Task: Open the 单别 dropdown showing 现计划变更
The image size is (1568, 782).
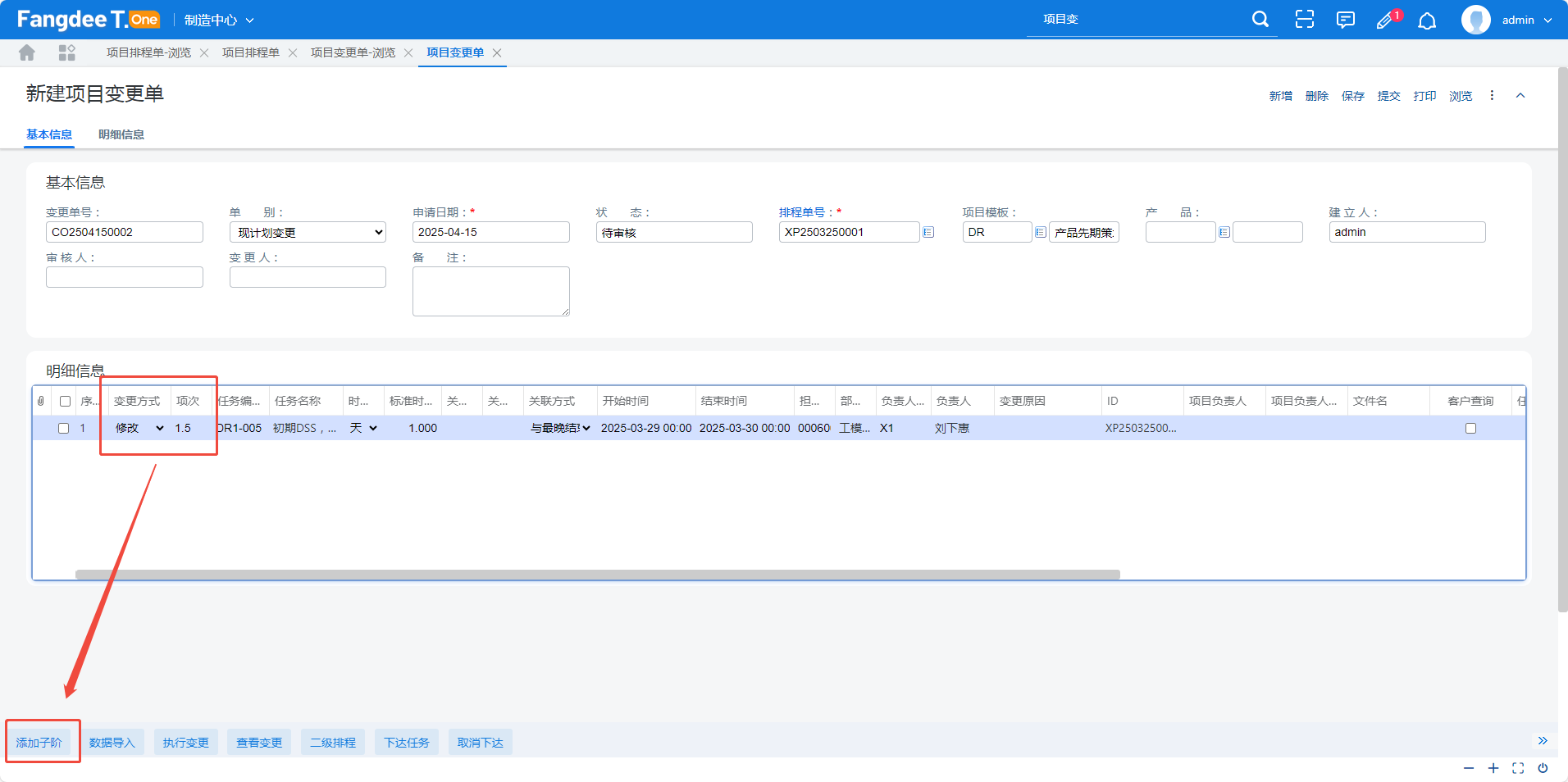Action: click(308, 232)
